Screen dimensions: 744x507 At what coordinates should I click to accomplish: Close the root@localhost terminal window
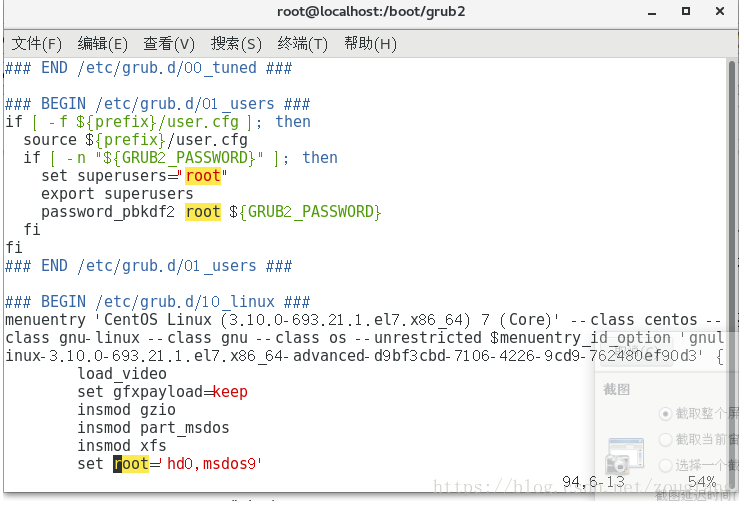click(720, 11)
